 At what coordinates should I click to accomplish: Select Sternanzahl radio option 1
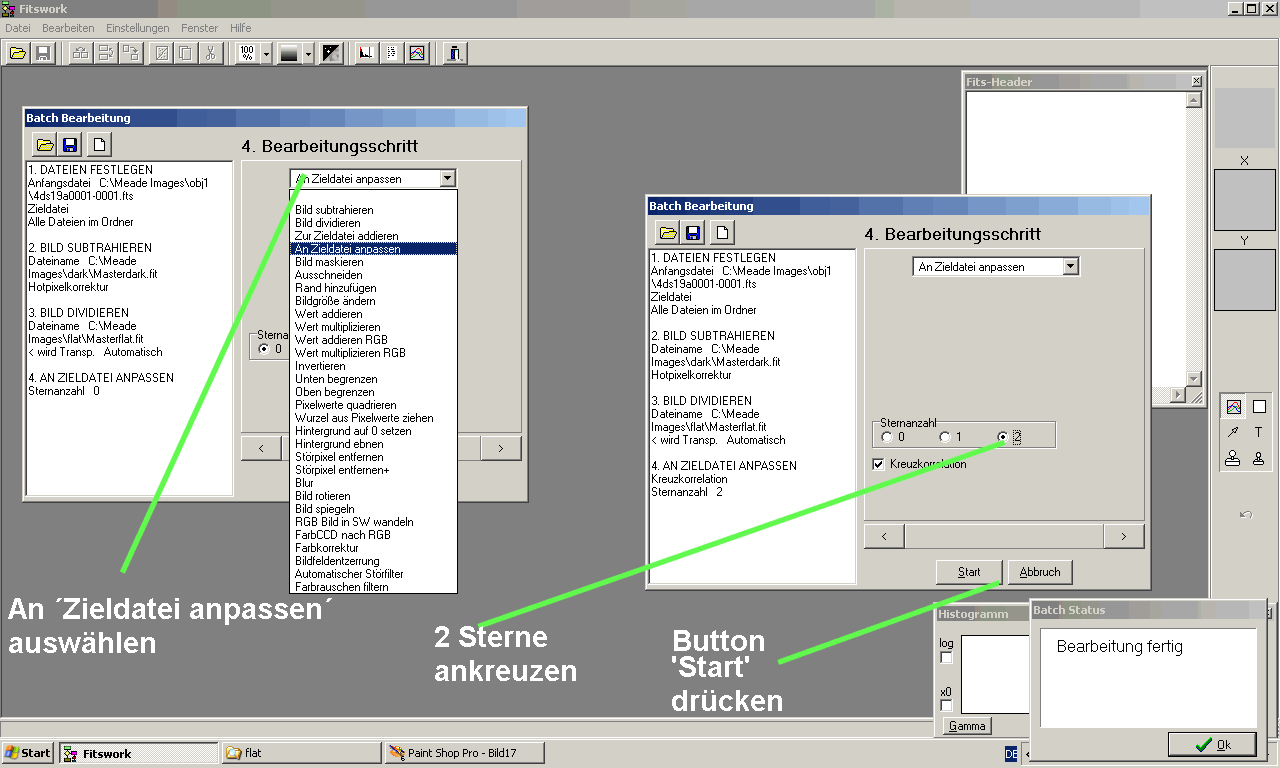tap(945, 437)
